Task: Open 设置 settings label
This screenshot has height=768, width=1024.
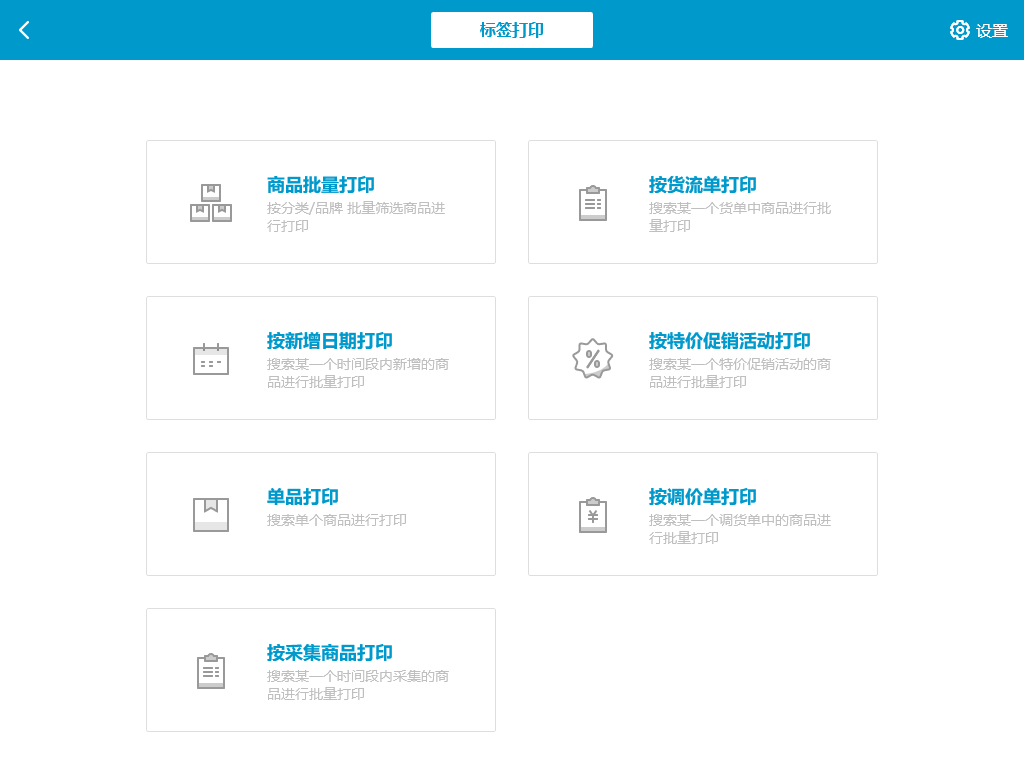Action: pyautogui.click(x=992, y=31)
